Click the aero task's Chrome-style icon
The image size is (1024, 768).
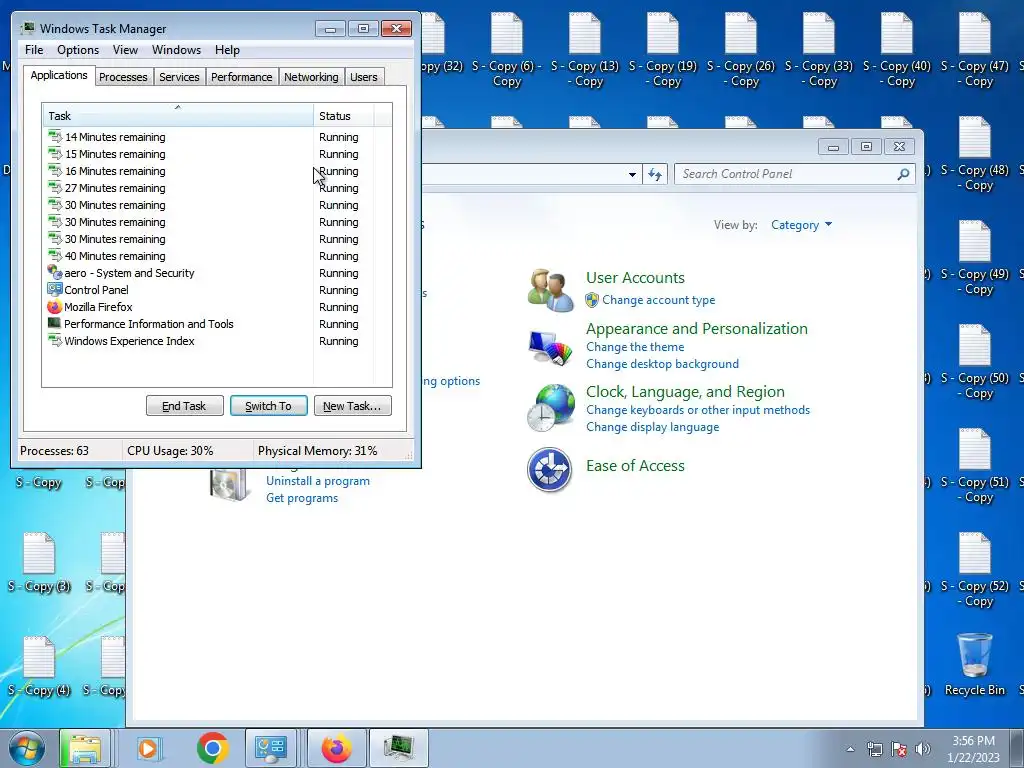[54, 272]
